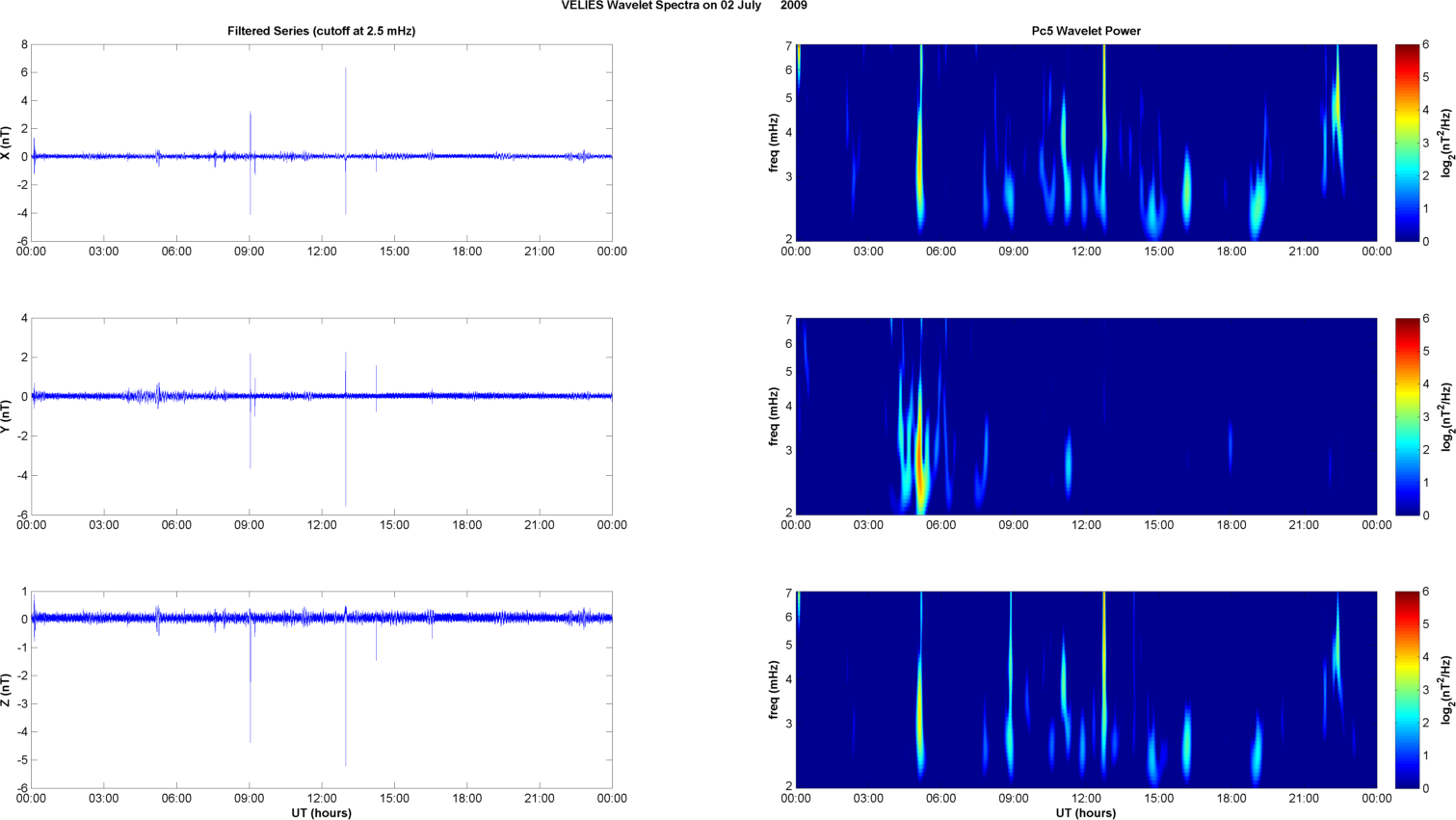Image resolution: width=1456 pixels, height=820 pixels.
Task: Select the X (nT) axis label
Action: (7, 143)
